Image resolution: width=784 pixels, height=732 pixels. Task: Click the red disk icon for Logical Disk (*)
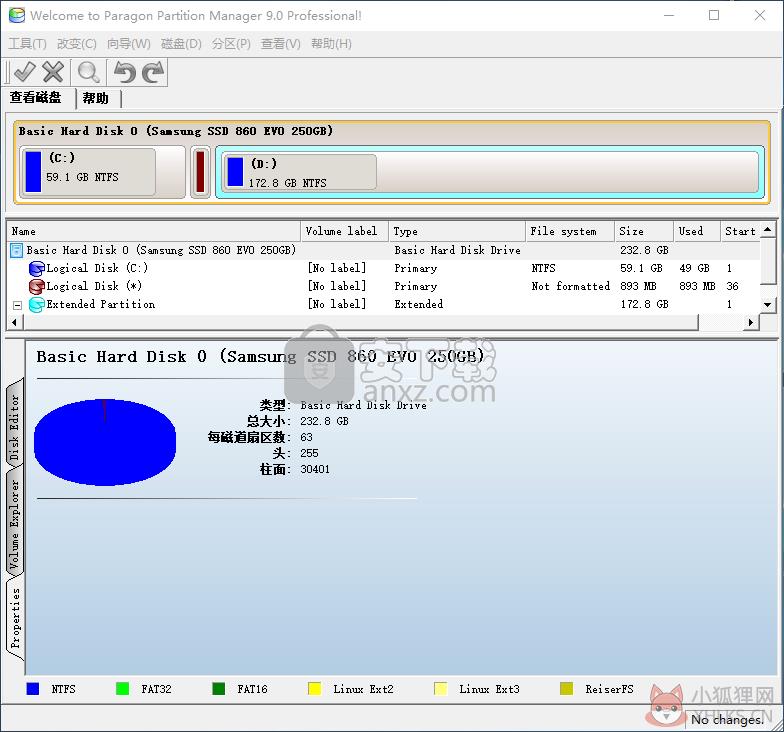tap(36, 286)
